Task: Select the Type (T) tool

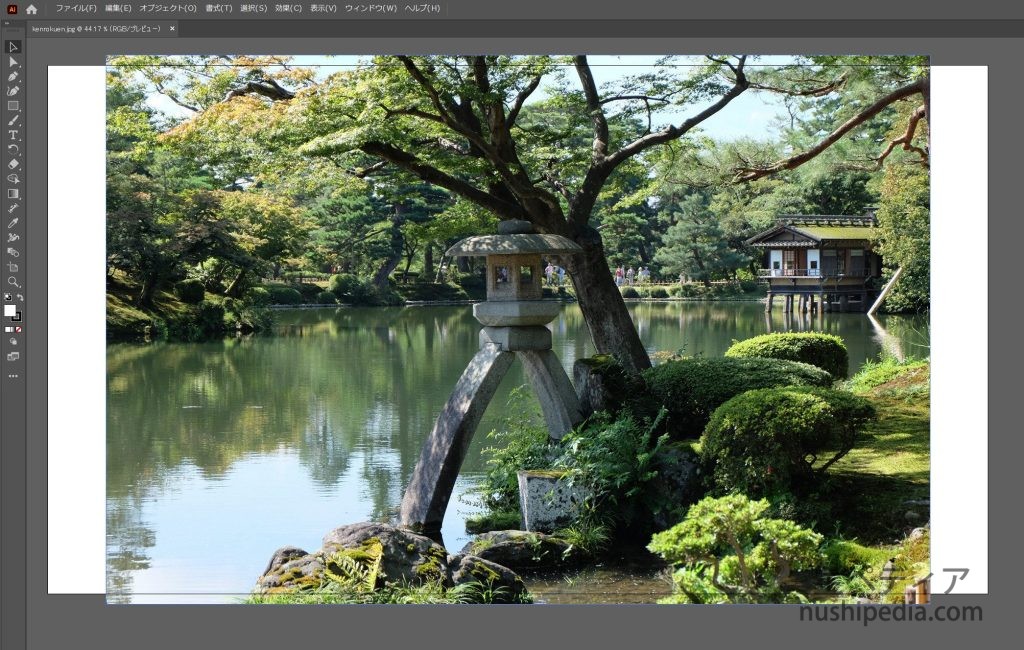Action: [x=13, y=135]
